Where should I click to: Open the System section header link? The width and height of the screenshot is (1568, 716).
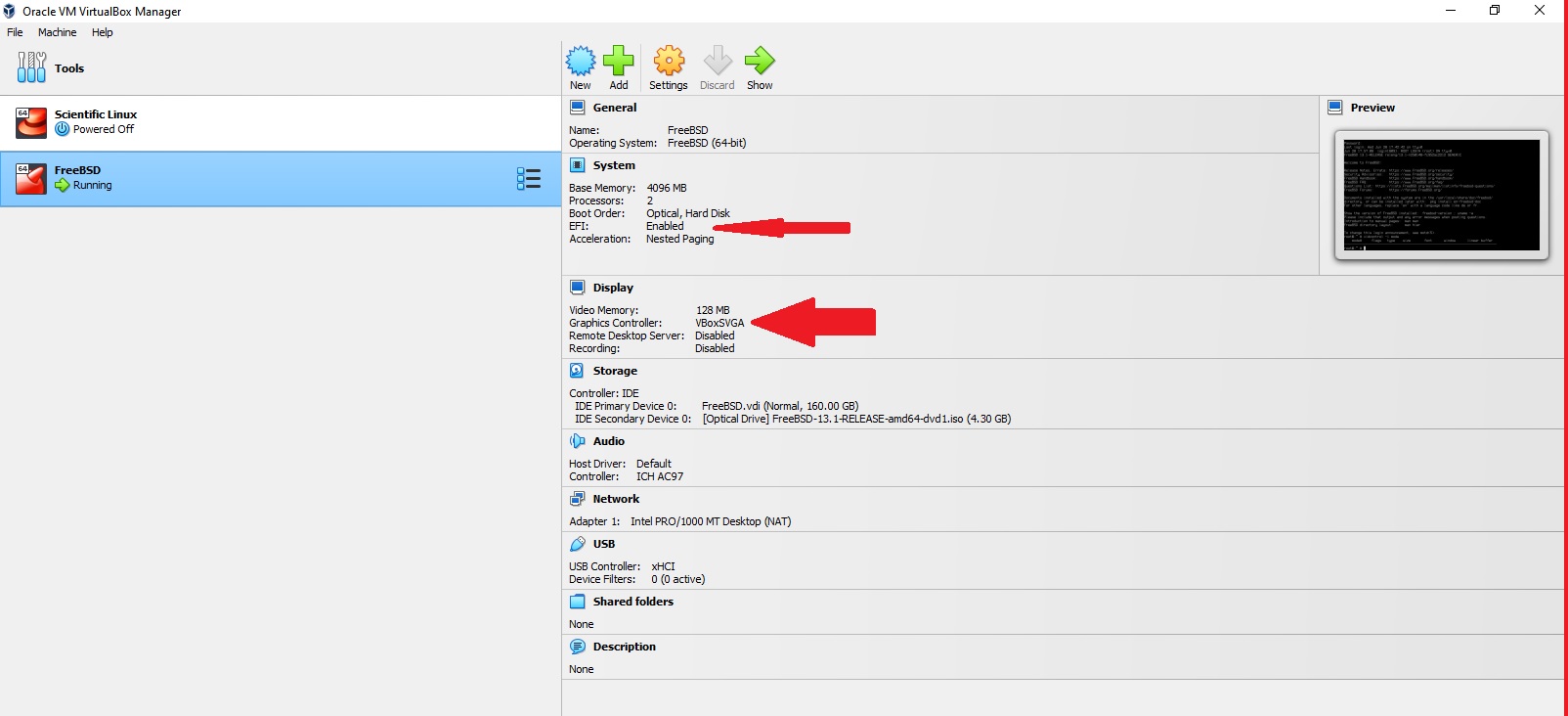(613, 165)
